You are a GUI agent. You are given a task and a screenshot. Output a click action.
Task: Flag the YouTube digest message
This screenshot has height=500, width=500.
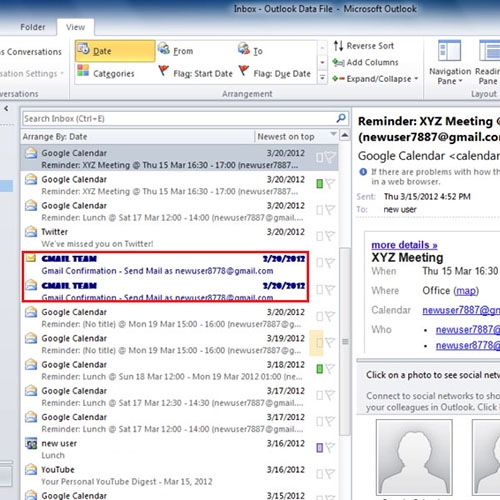pyautogui.click(x=330, y=474)
